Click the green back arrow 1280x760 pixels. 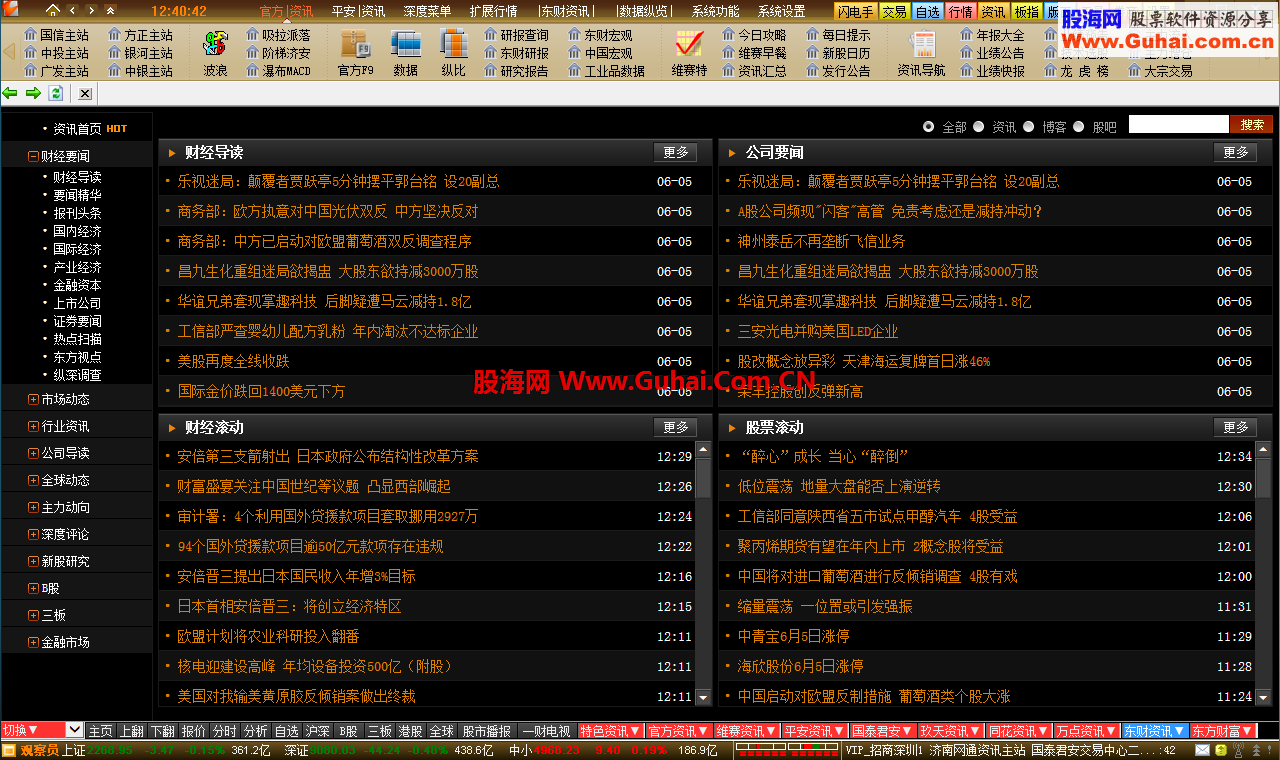point(11,93)
